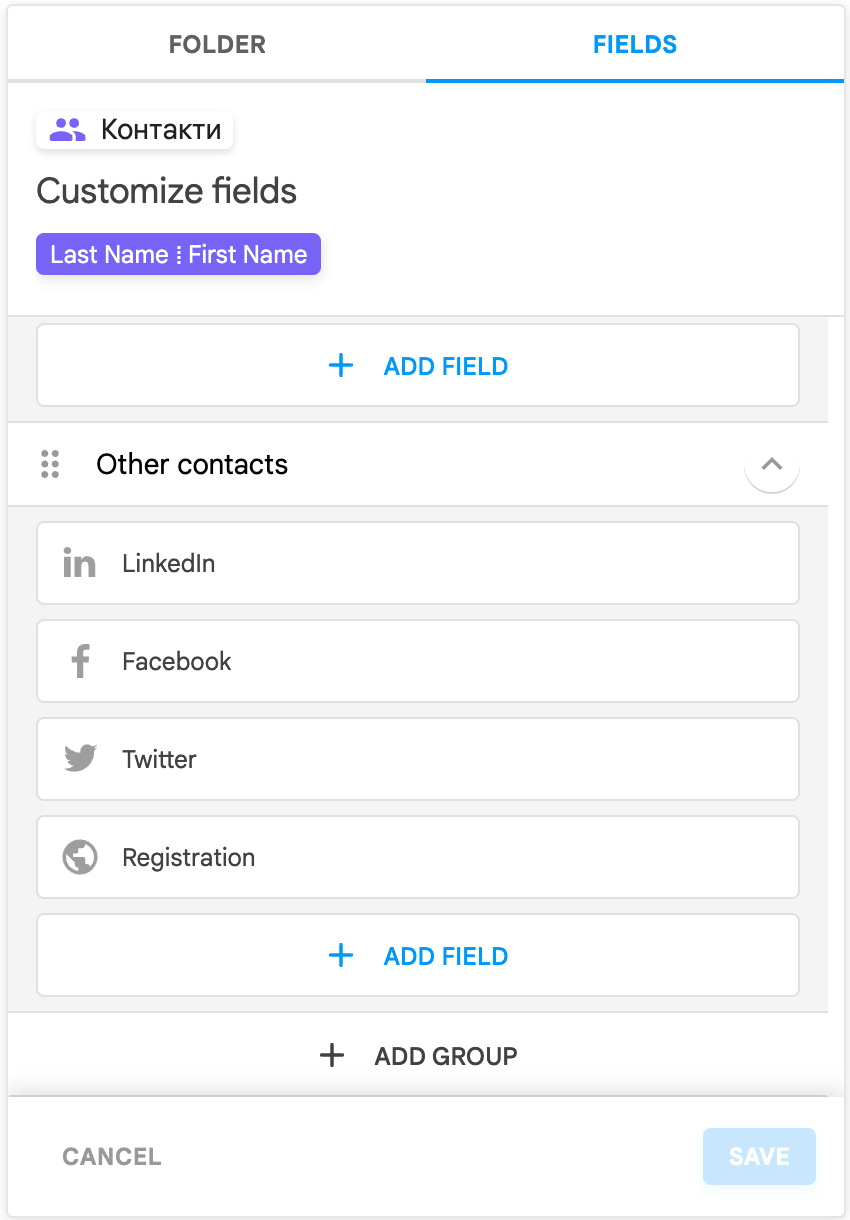Collapse the Other contacts group
This screenshot has width=850, height=1220.
[771, 464]
